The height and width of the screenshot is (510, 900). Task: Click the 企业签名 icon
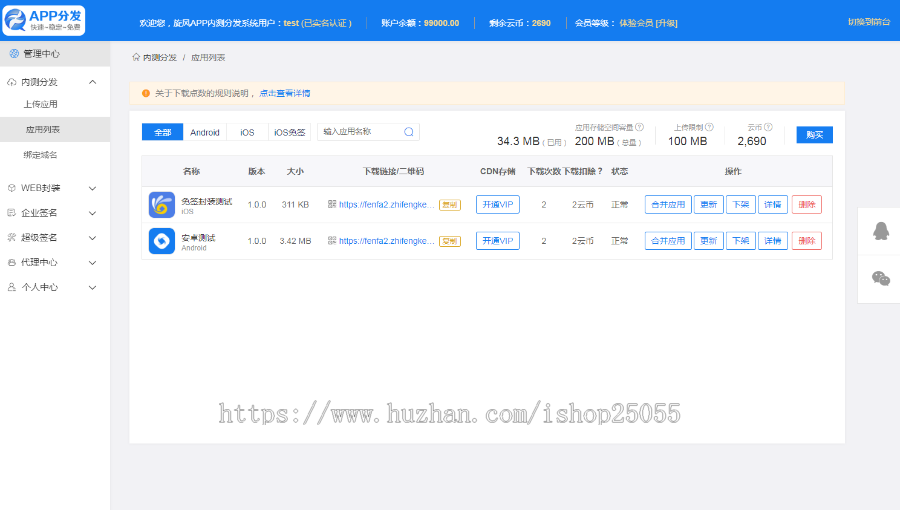(x=11, y=213)
